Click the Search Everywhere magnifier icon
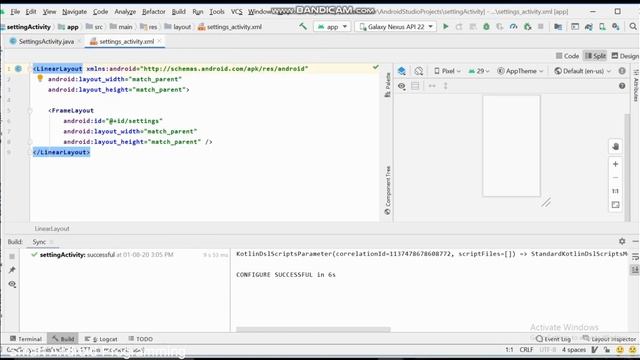This screenshot has width=640, height=360. point(633,27)
